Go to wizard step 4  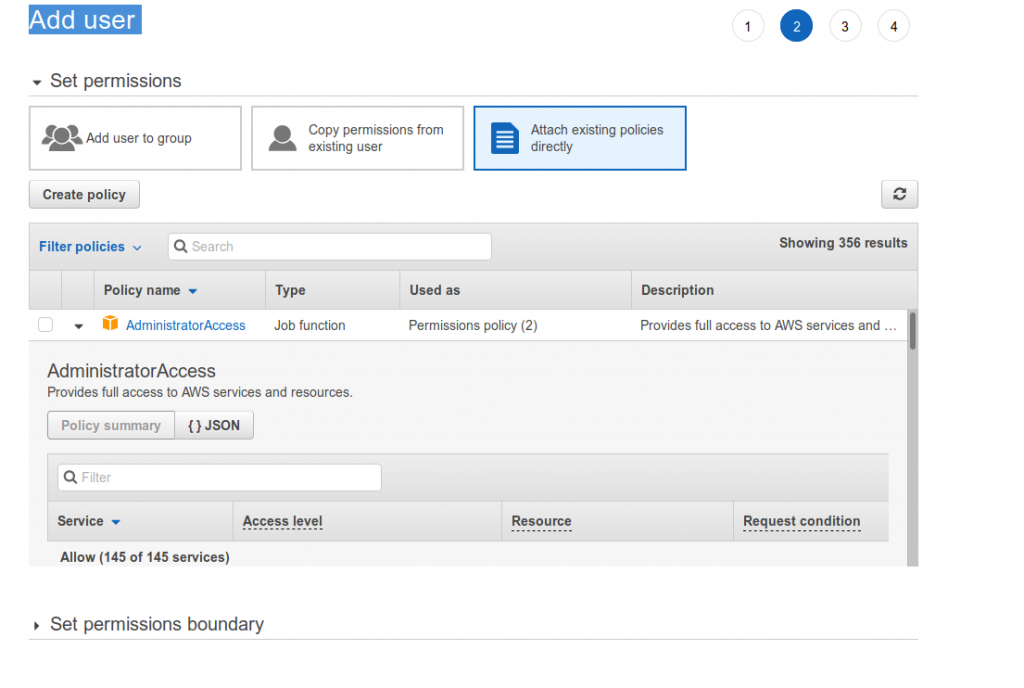[x=893, y=27]
